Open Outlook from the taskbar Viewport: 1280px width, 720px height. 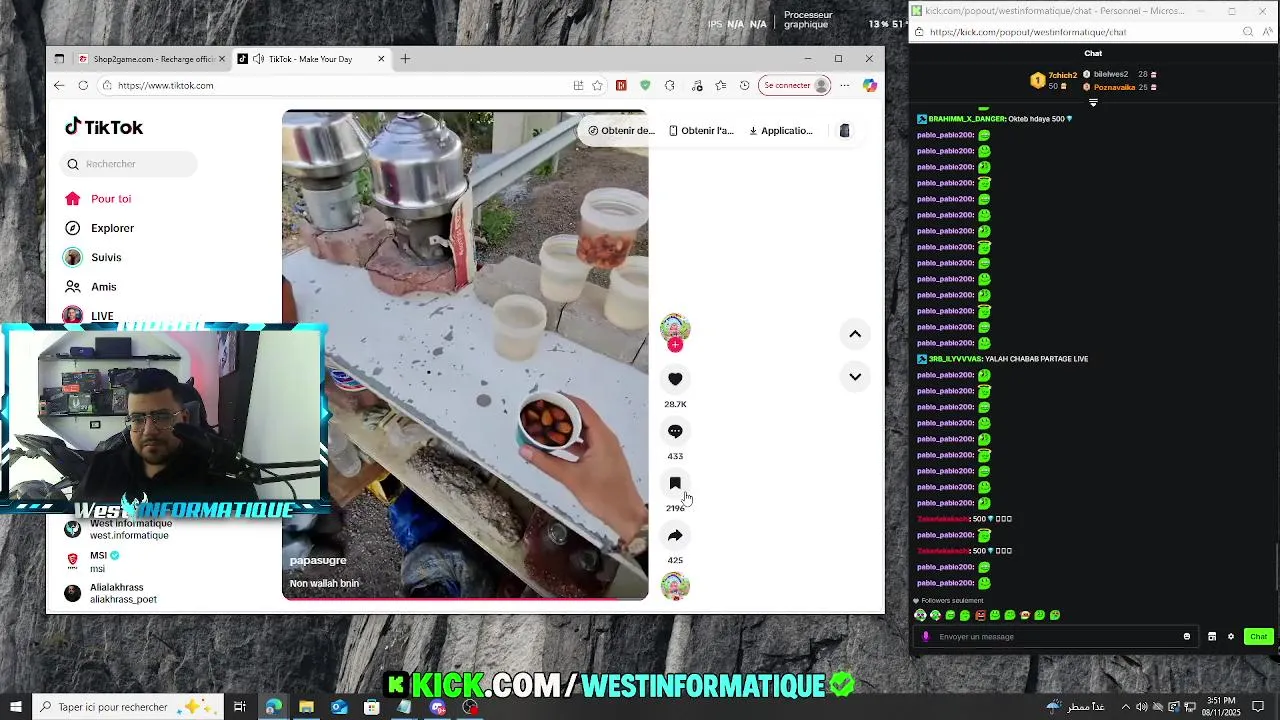tap(339, 707)
